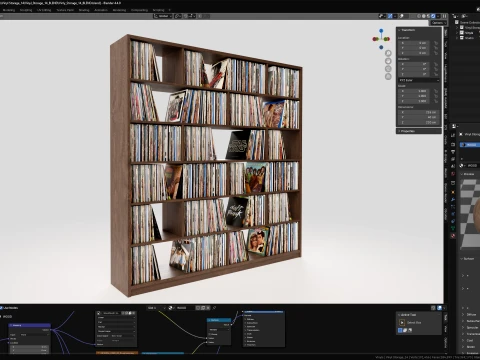480x360 pixels.
Task: Open the UV Editing workspace tab
Action: [x=44, y=10]
